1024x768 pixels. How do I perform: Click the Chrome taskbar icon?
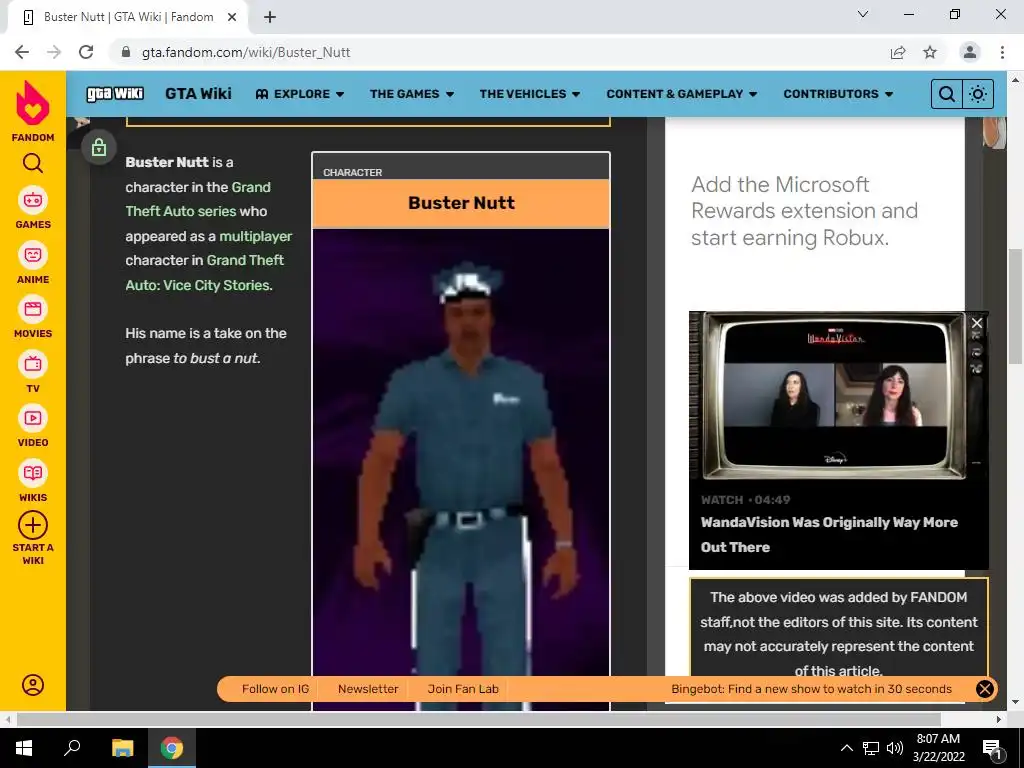[x=172, y=748]
